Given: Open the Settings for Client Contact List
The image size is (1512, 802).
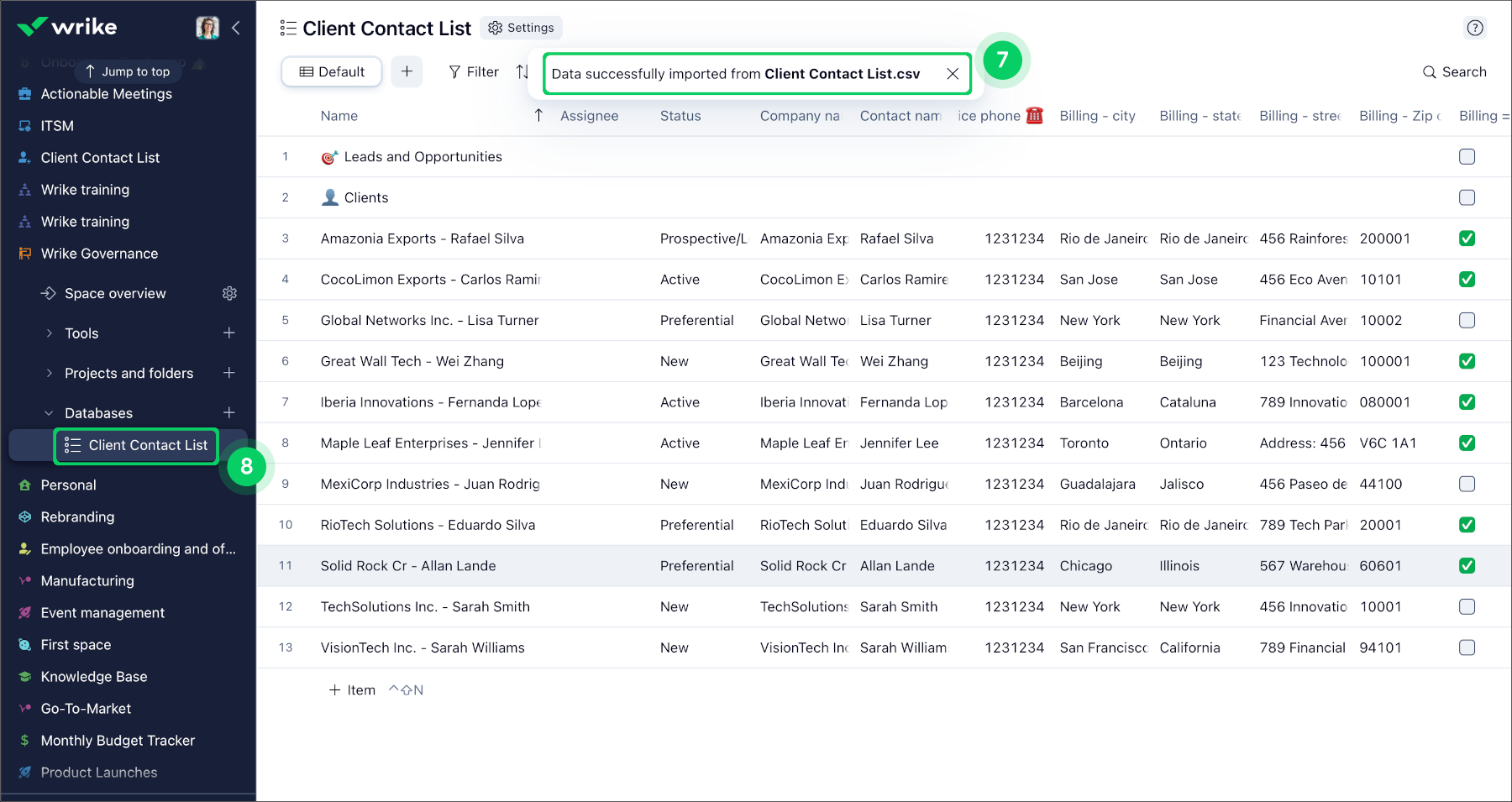Looking at the screenshot, I should 521,27.
